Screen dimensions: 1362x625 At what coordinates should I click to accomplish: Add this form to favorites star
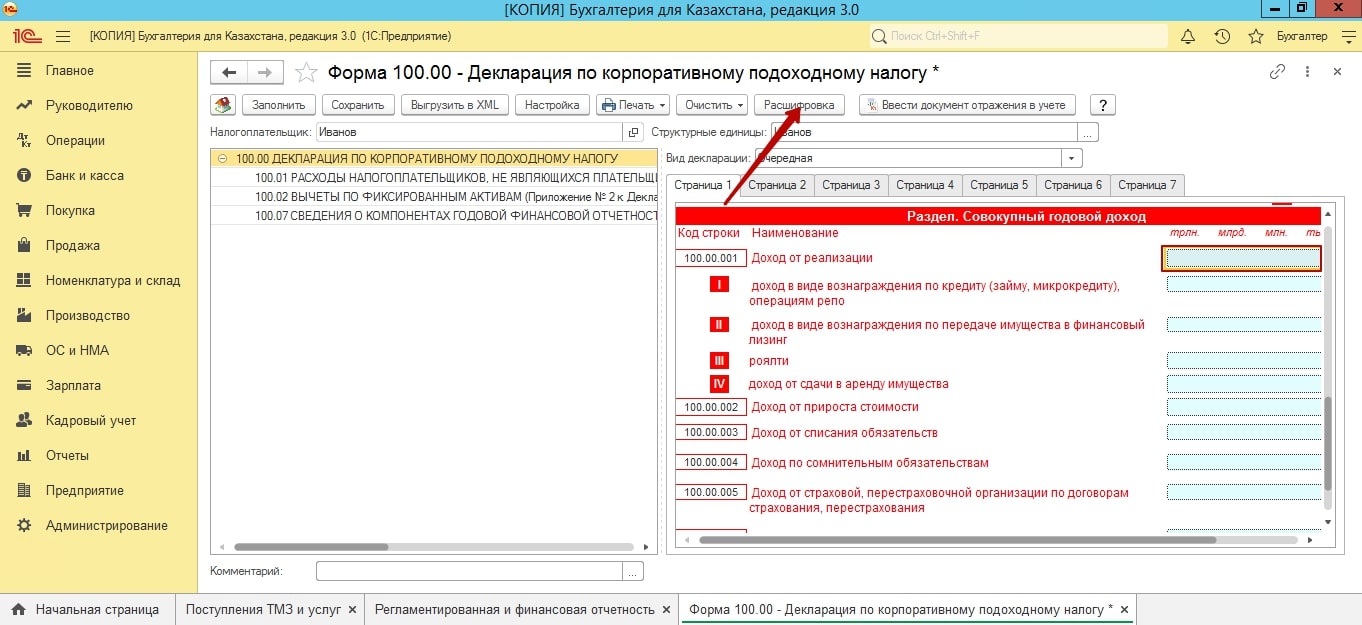tap(307, 72)
